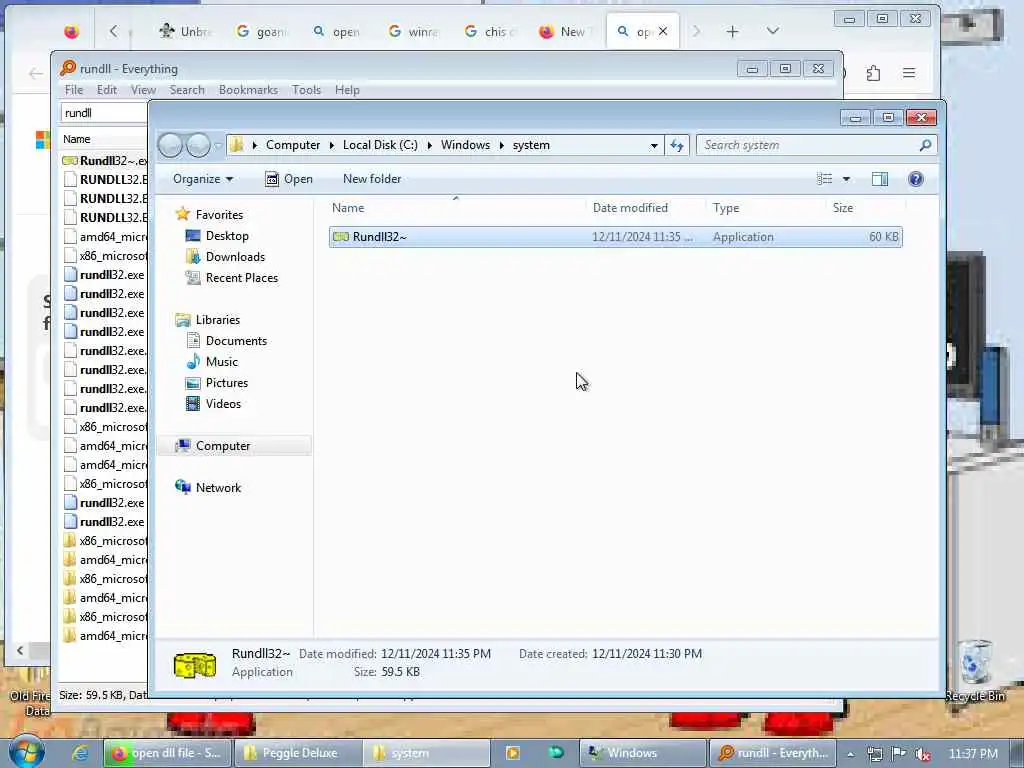The width and height of the screenshot is (1024, 768).
Task: Open a new tab in Firefox
Action: click(732, 31)
